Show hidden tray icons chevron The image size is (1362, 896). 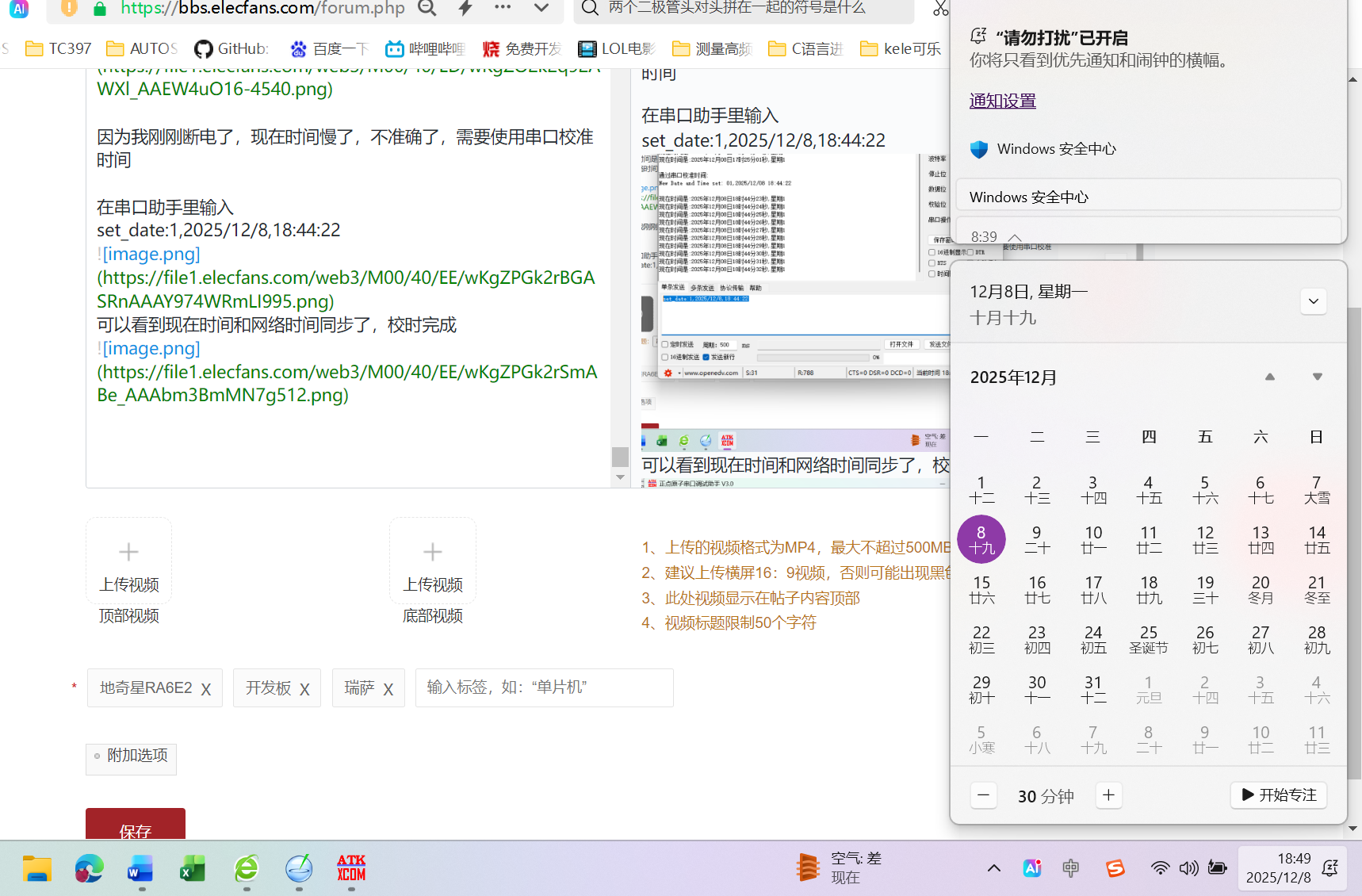pos(993,868)
